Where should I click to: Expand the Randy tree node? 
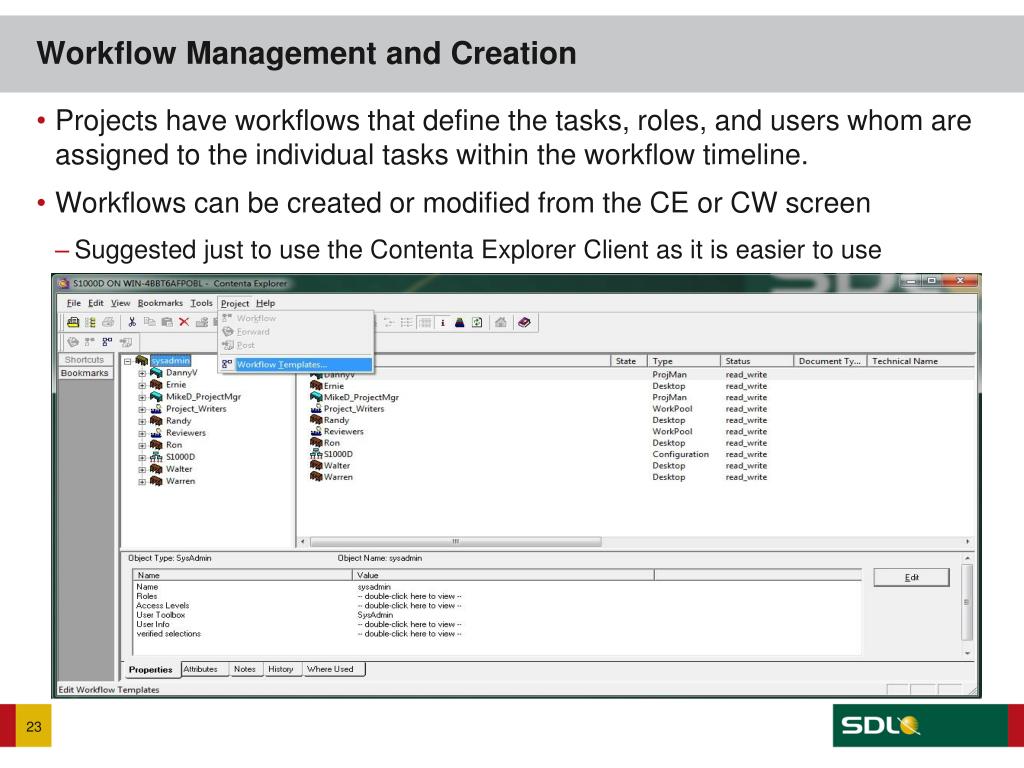coord(142,422)
